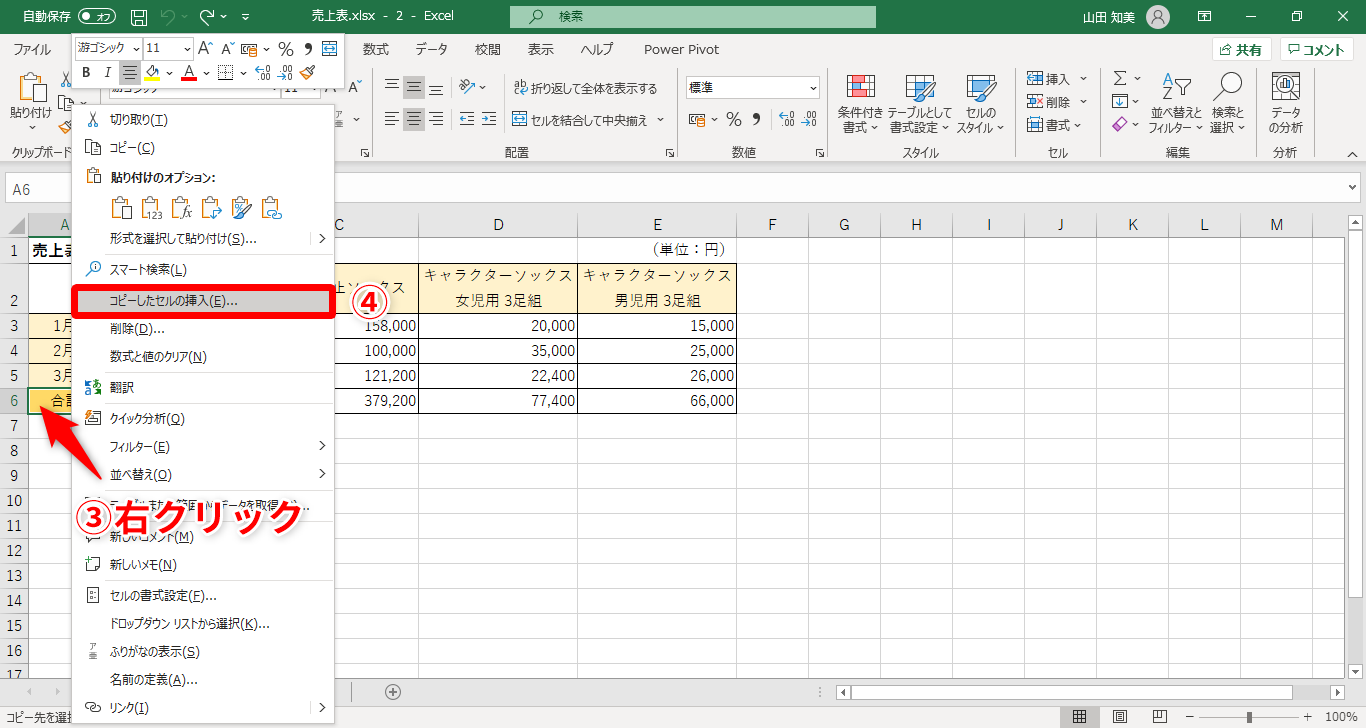
Task: Open the mini toolbar font size dropdown
Action: coord(187,48)
